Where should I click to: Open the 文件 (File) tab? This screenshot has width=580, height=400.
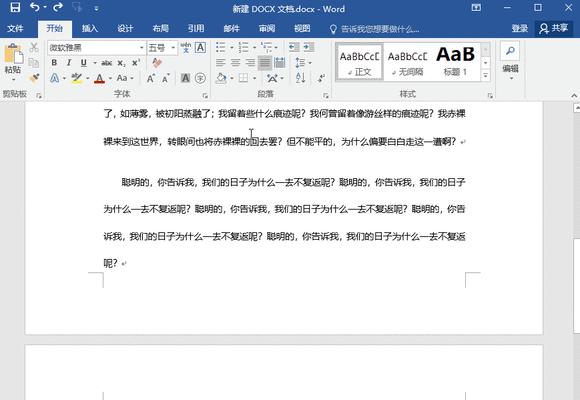click(15, 28)
